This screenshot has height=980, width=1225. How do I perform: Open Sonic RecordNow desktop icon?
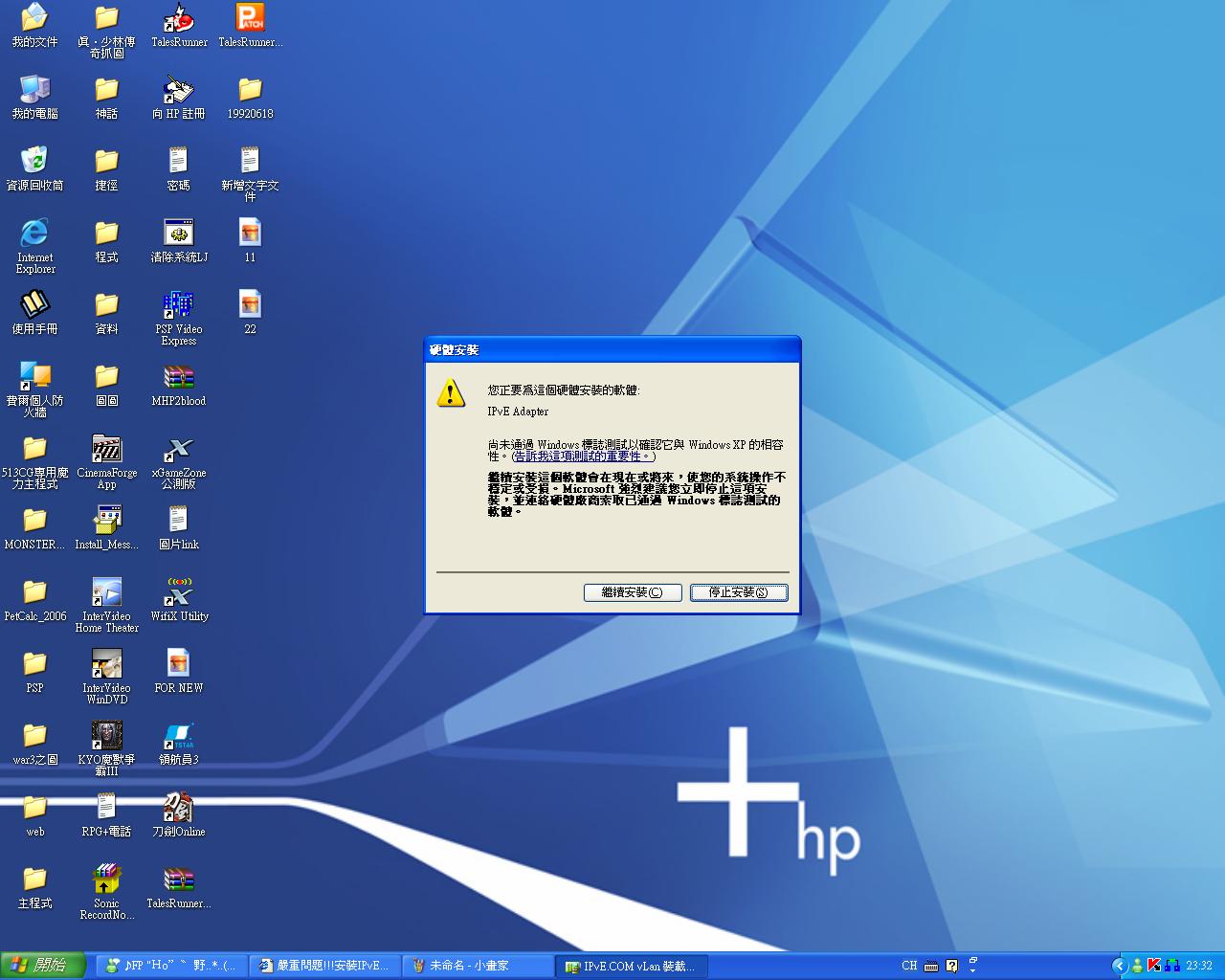[106, 879]
